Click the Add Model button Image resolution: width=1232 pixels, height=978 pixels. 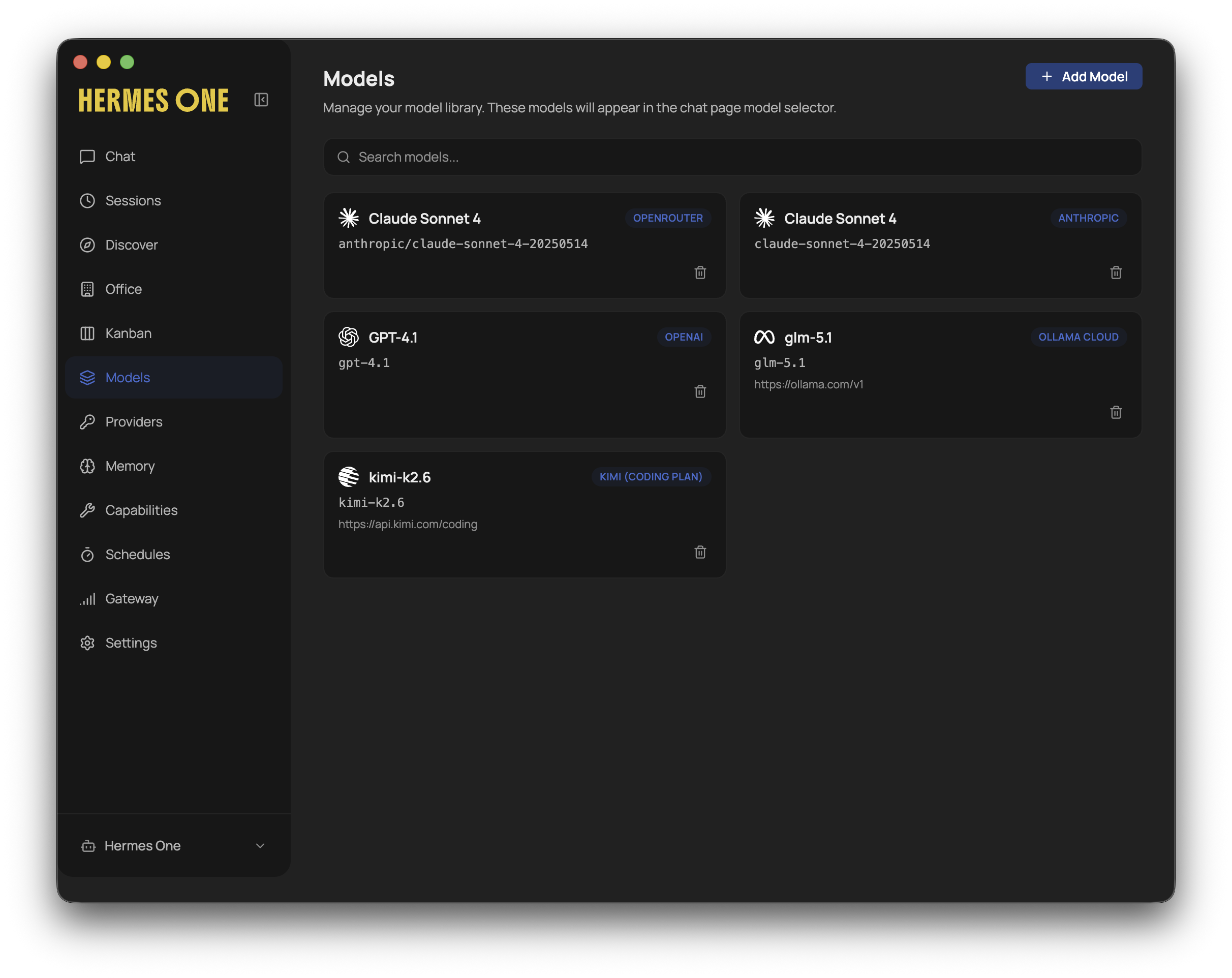(1084, 77)
